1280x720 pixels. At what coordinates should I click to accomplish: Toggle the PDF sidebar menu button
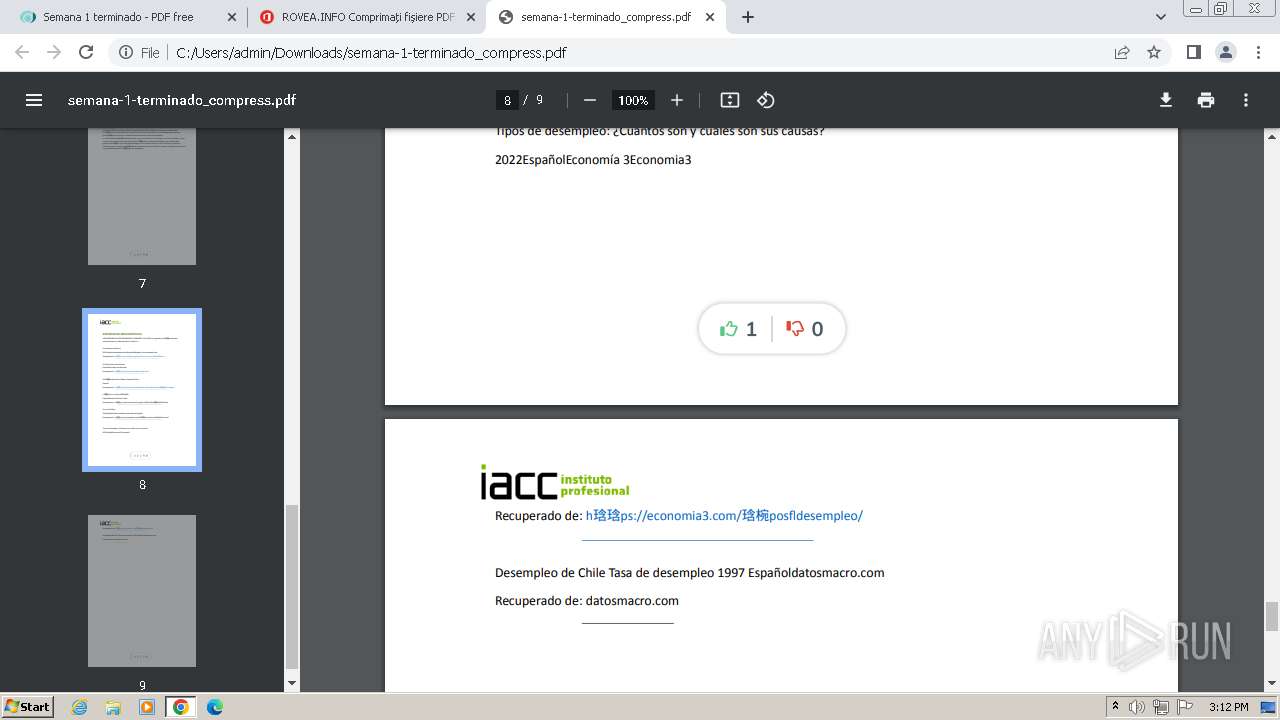pyautogui.click(x=34, y=100)
